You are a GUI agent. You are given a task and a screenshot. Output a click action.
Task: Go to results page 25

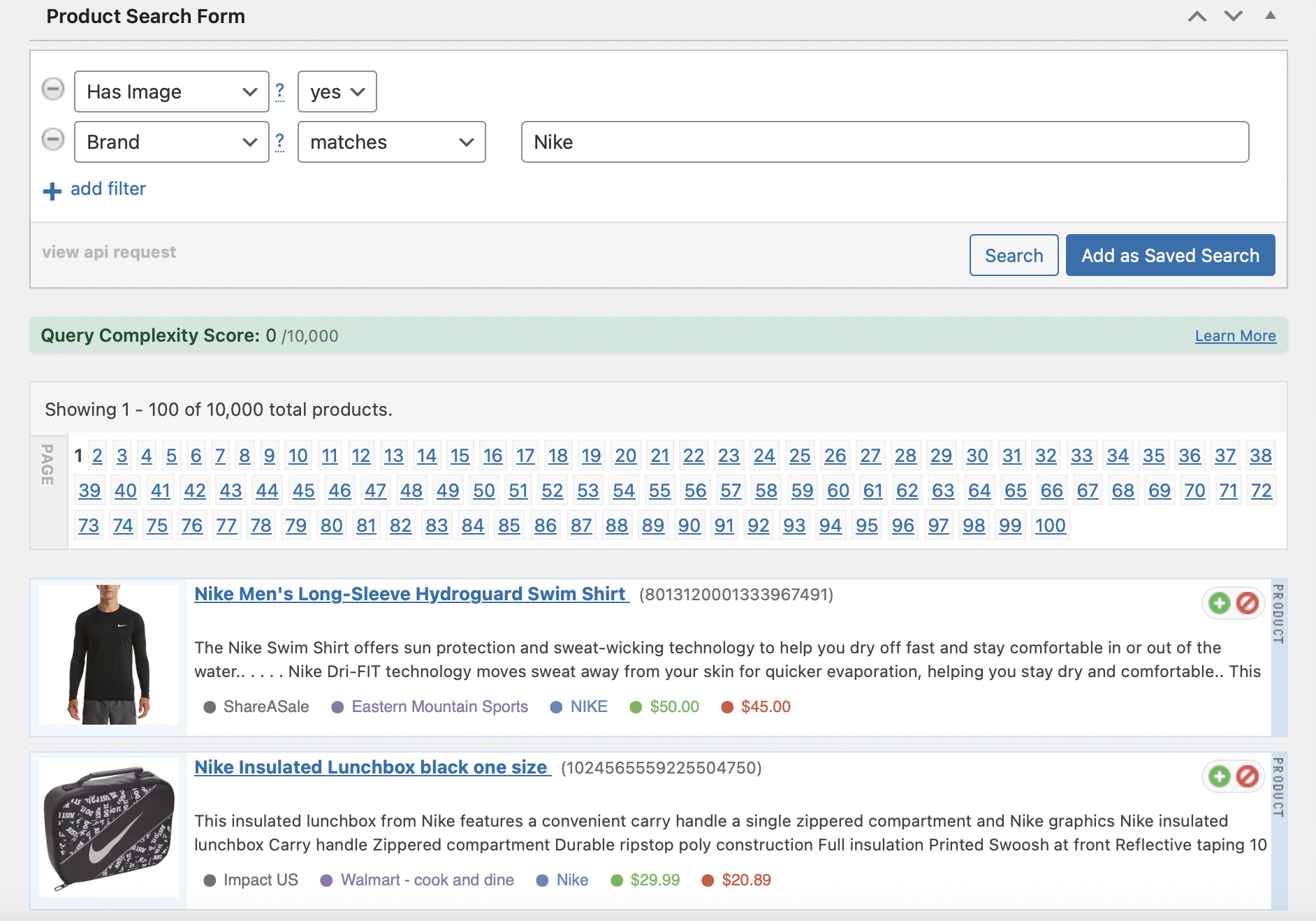pyautogui.click(x=800, y=456)
